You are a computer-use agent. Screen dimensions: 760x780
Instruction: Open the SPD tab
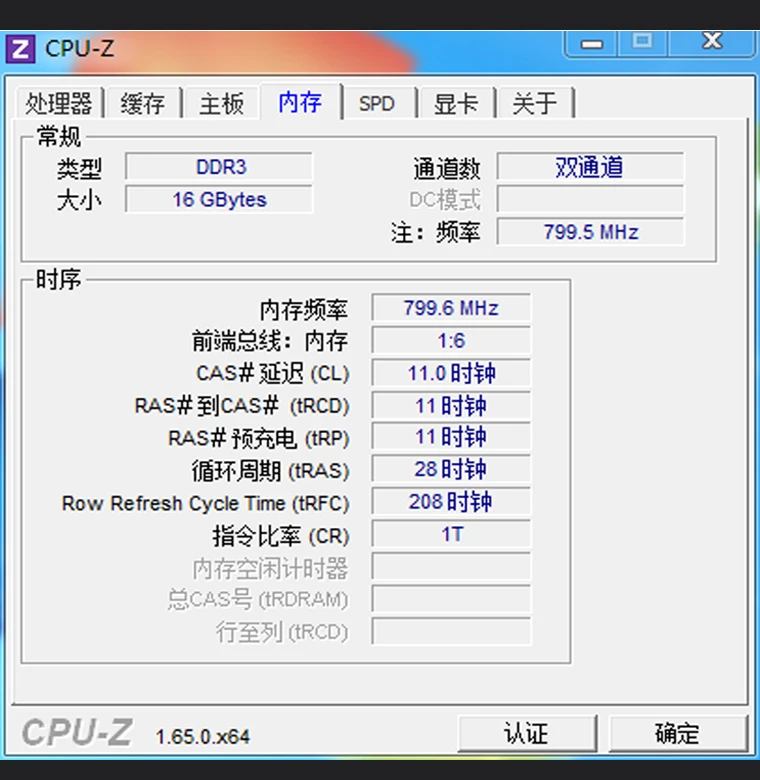click(377, 103)
